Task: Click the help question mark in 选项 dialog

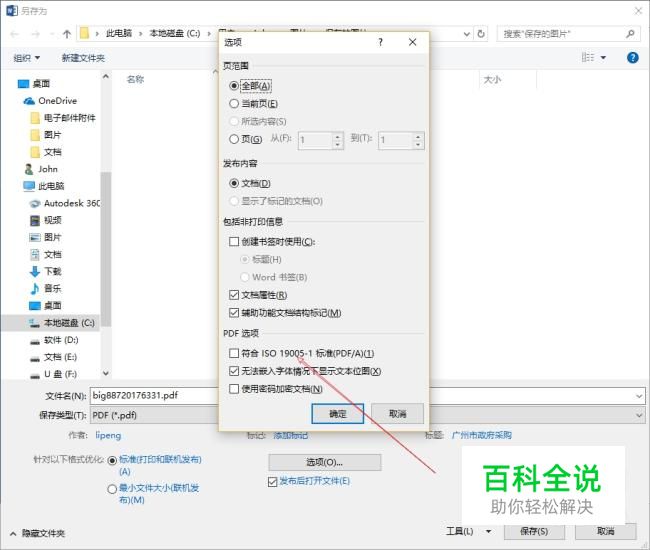Action: click(x=381, y=42)
